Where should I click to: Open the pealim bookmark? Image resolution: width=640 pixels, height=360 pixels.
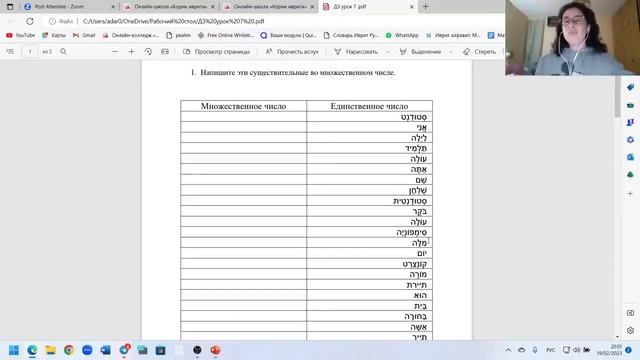pyautogui.click(x=178, y=36)
